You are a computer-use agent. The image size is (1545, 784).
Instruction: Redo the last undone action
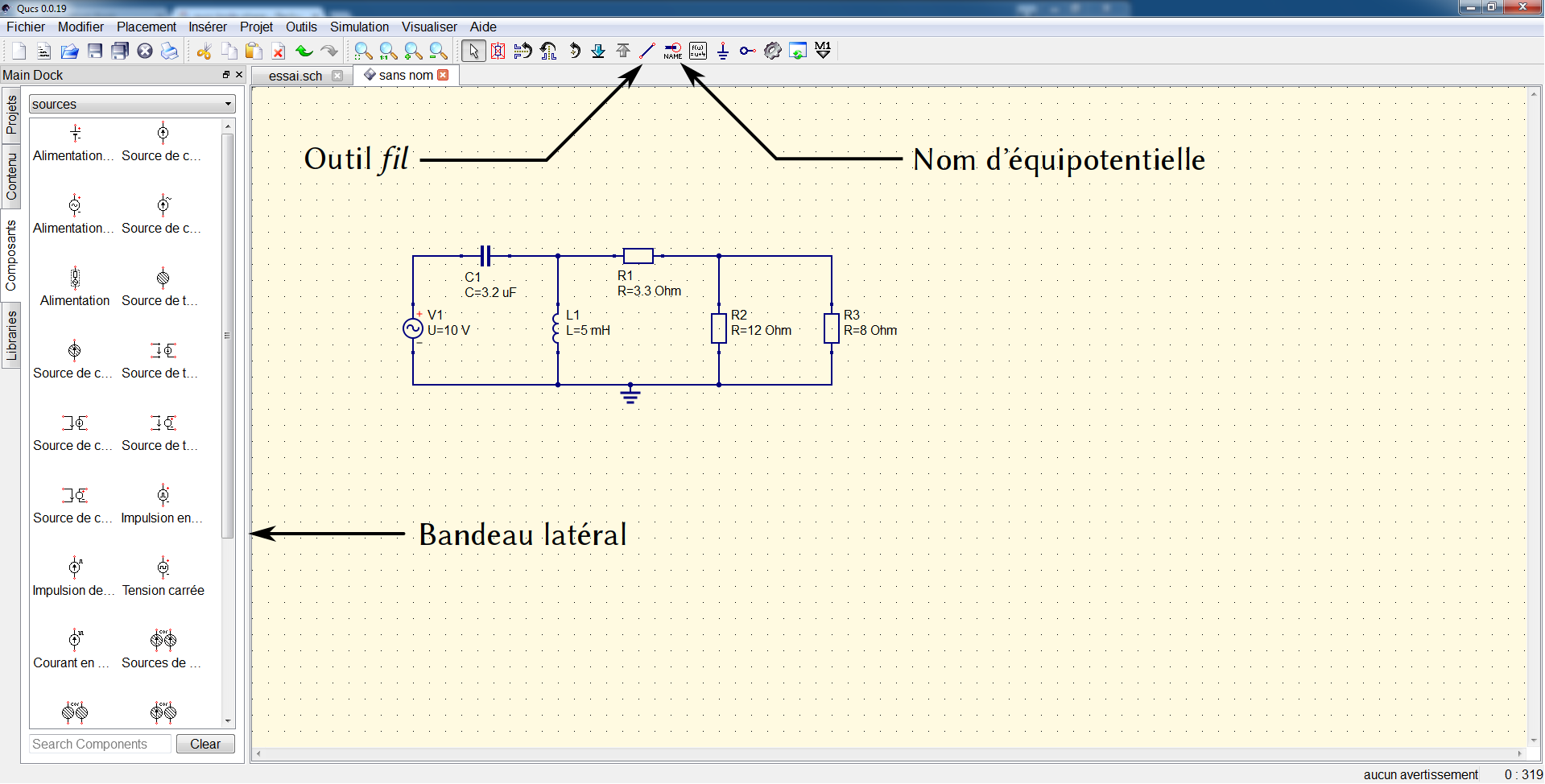[328, 52]
